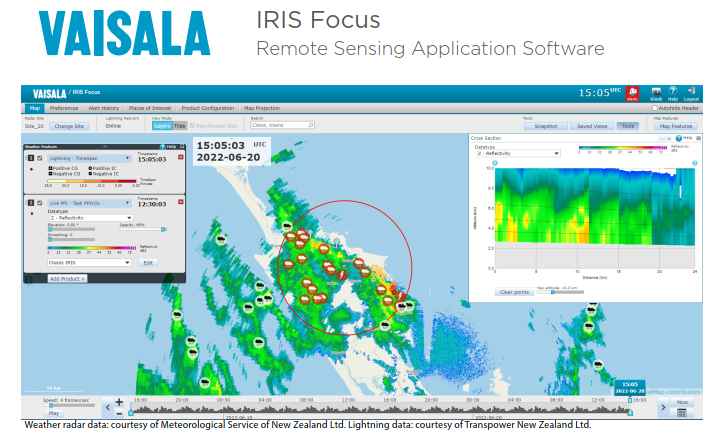Image resolution: width=720 pixels, height=436 pixels.
Task: Adjust the Opacity 95% slider handle
Action: pos(163,229)
